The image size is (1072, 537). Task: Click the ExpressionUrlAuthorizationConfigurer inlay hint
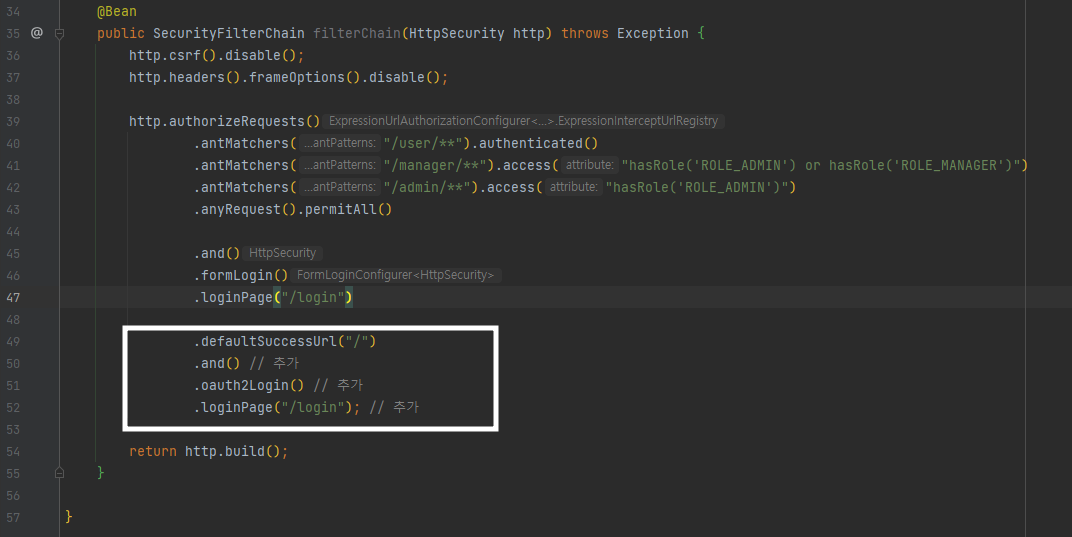click(x=523, y=121)
